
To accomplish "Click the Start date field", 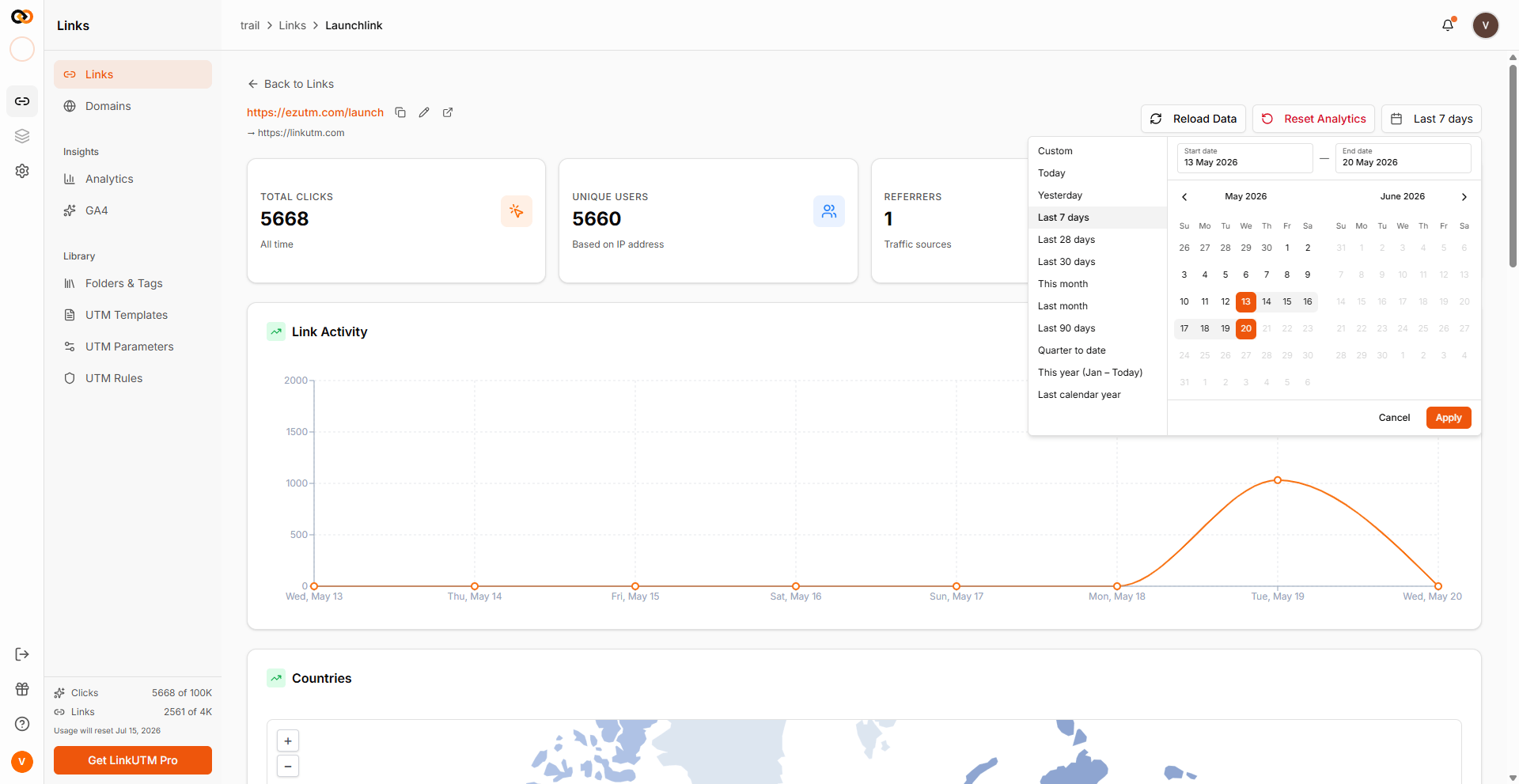I will coord(1245,157).
